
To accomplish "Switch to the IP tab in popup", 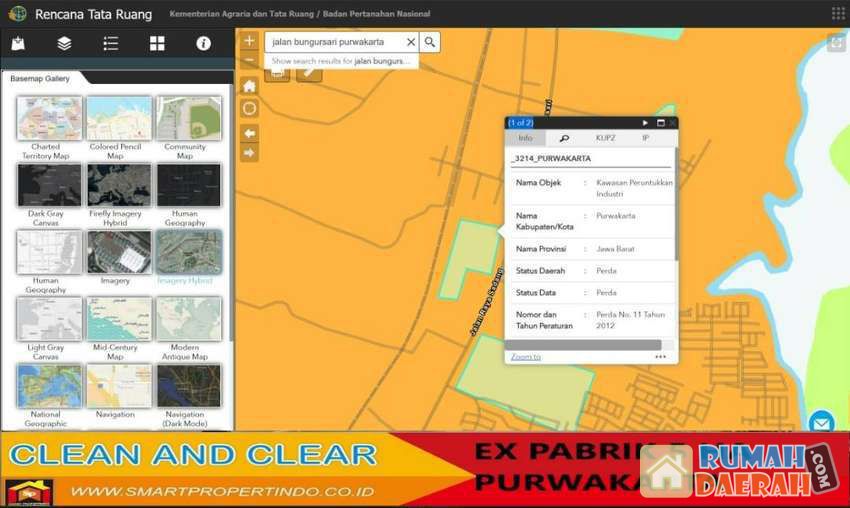I will 645,138.
